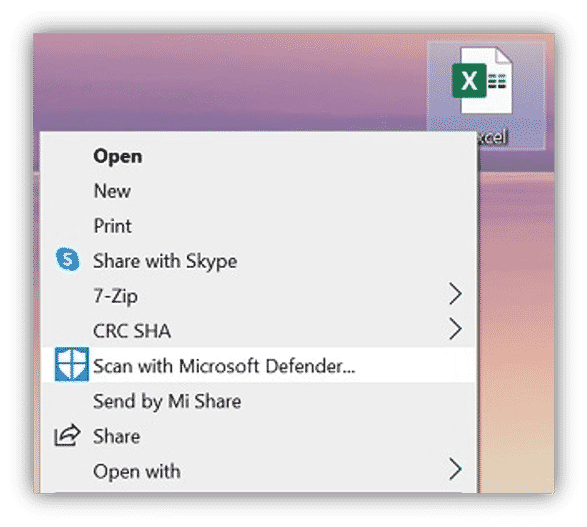
Task: Click the Share arrow icon
Action: (x=67, y=435)
